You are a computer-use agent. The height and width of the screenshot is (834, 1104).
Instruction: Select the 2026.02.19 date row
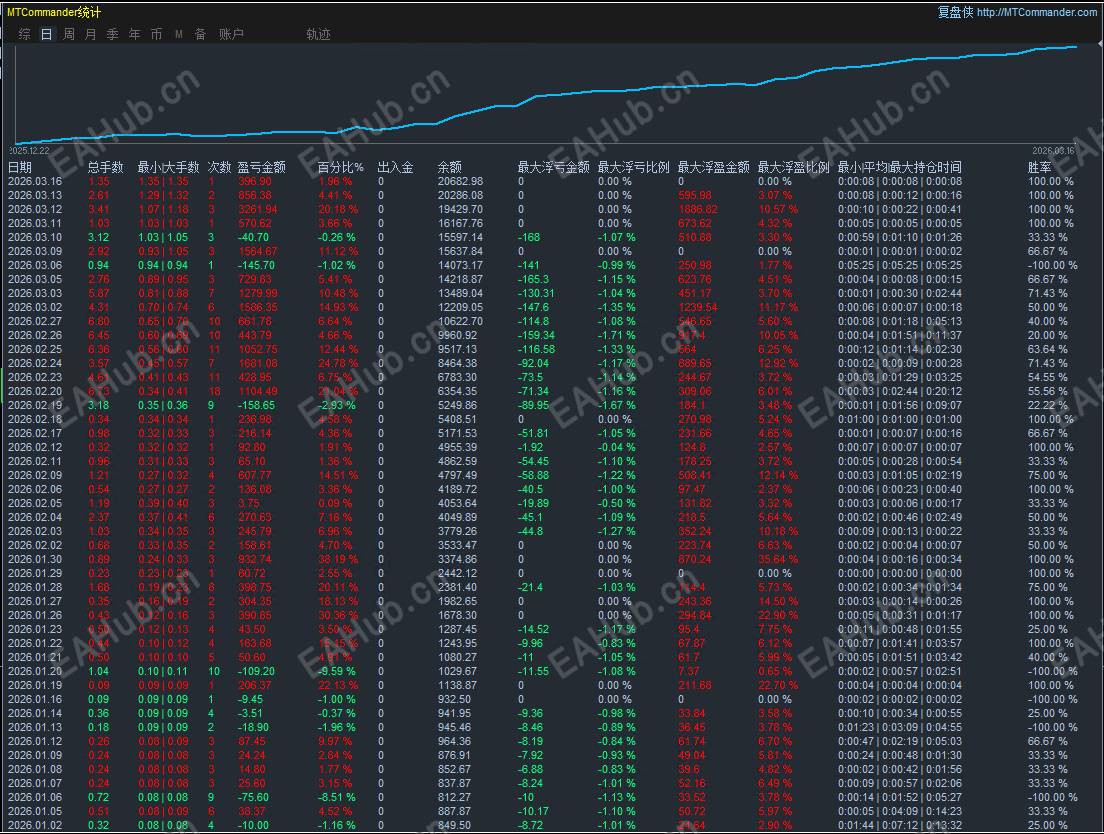coord(552,405)
